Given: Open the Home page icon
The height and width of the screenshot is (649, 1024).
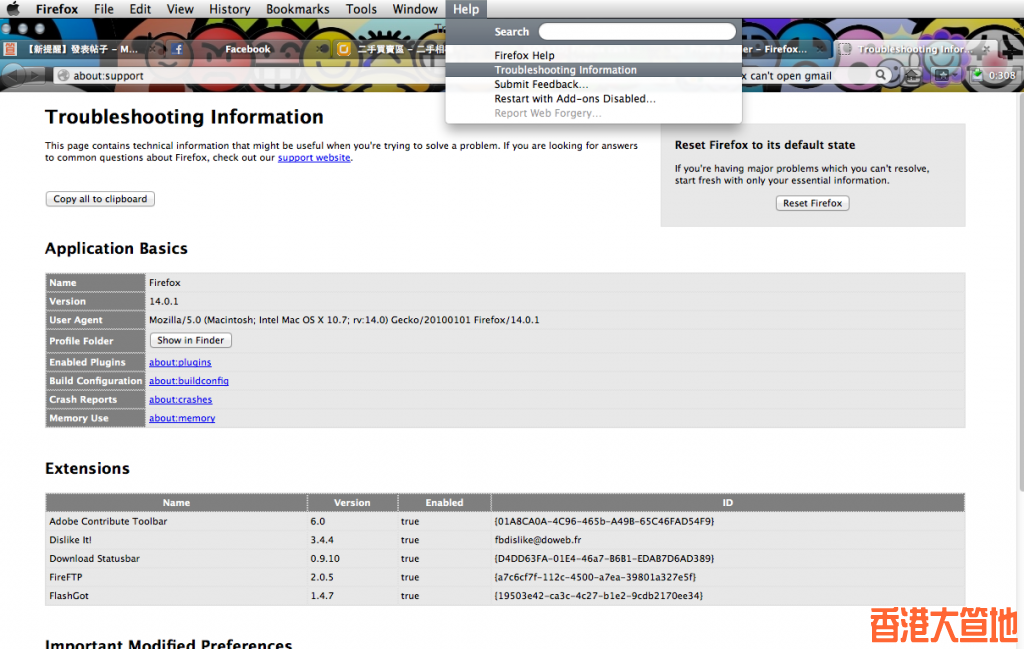Looking at the screenshot, I should 912,75.
